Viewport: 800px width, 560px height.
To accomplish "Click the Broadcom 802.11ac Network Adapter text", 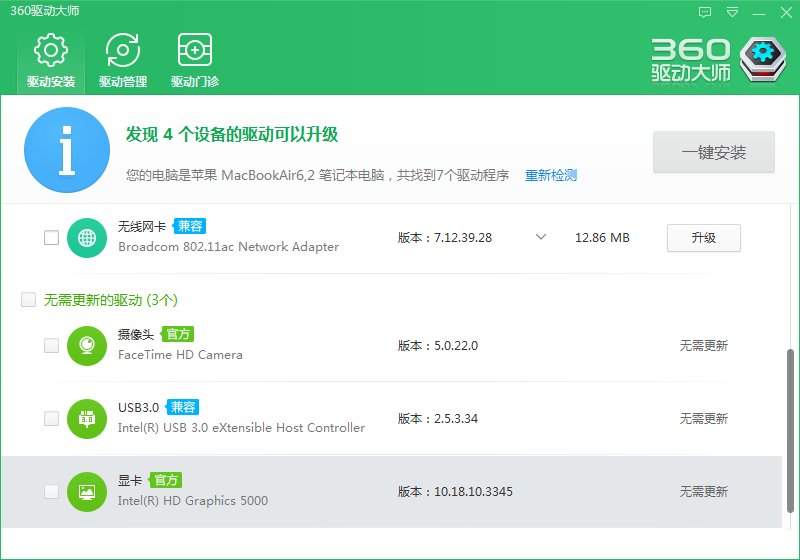I will pos(229,247).
